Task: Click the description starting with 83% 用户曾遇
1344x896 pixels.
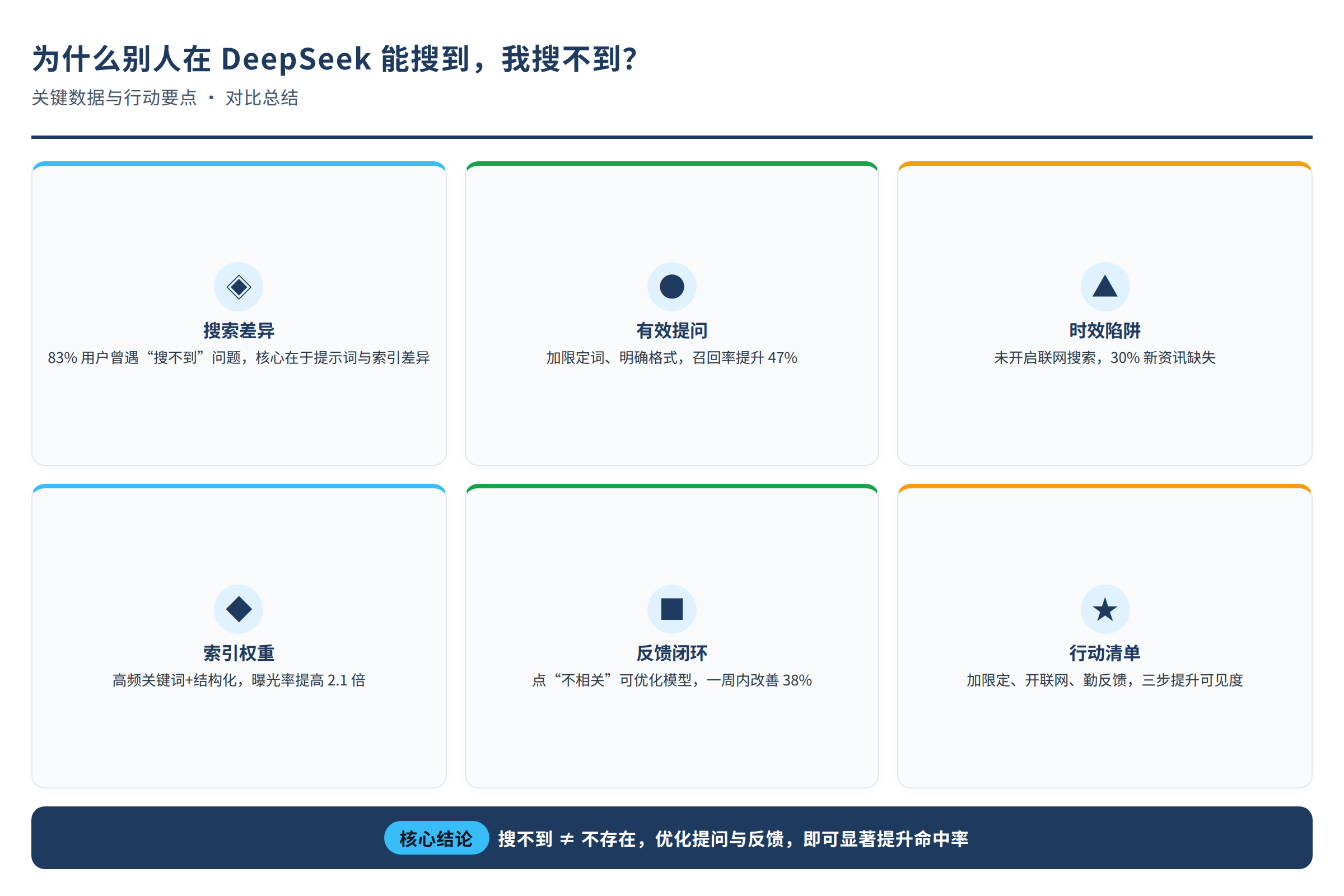Action: point(239,358)
